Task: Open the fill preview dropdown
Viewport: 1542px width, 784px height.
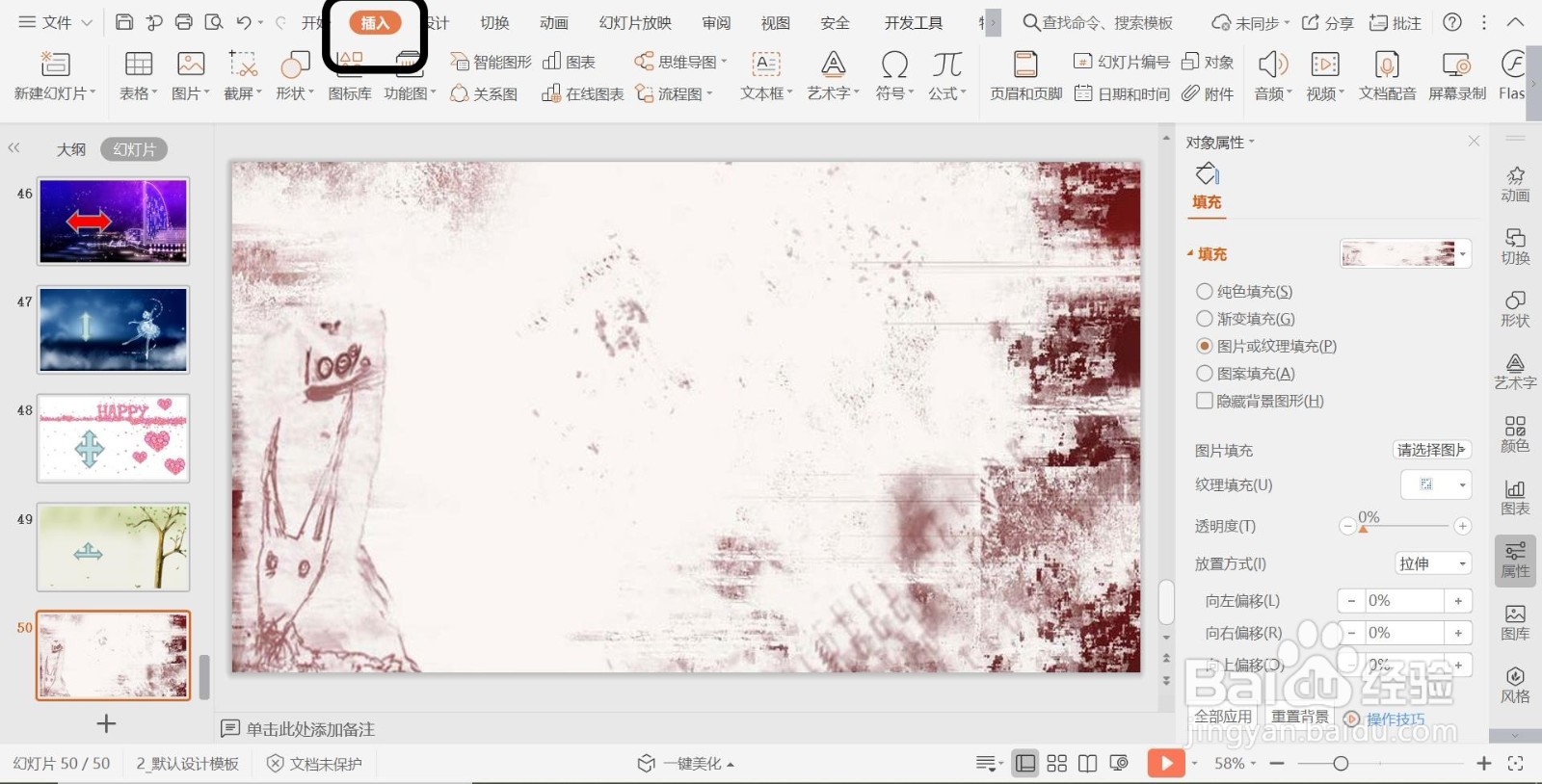Action: click(1463, 254)
